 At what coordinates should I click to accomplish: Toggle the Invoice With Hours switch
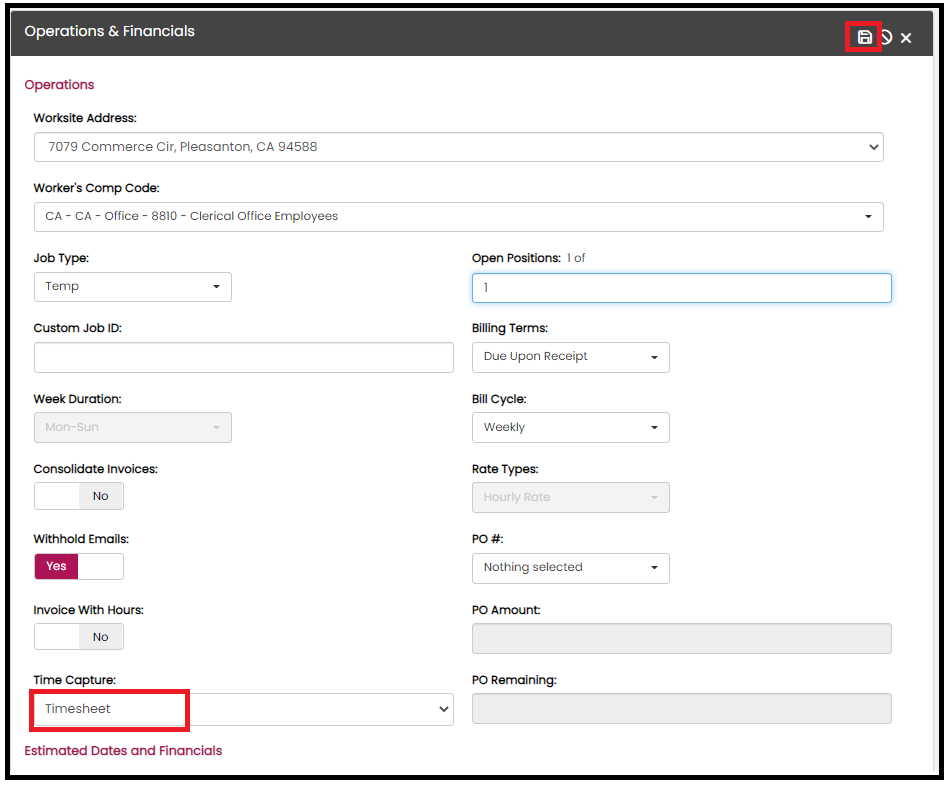(79, 637)
